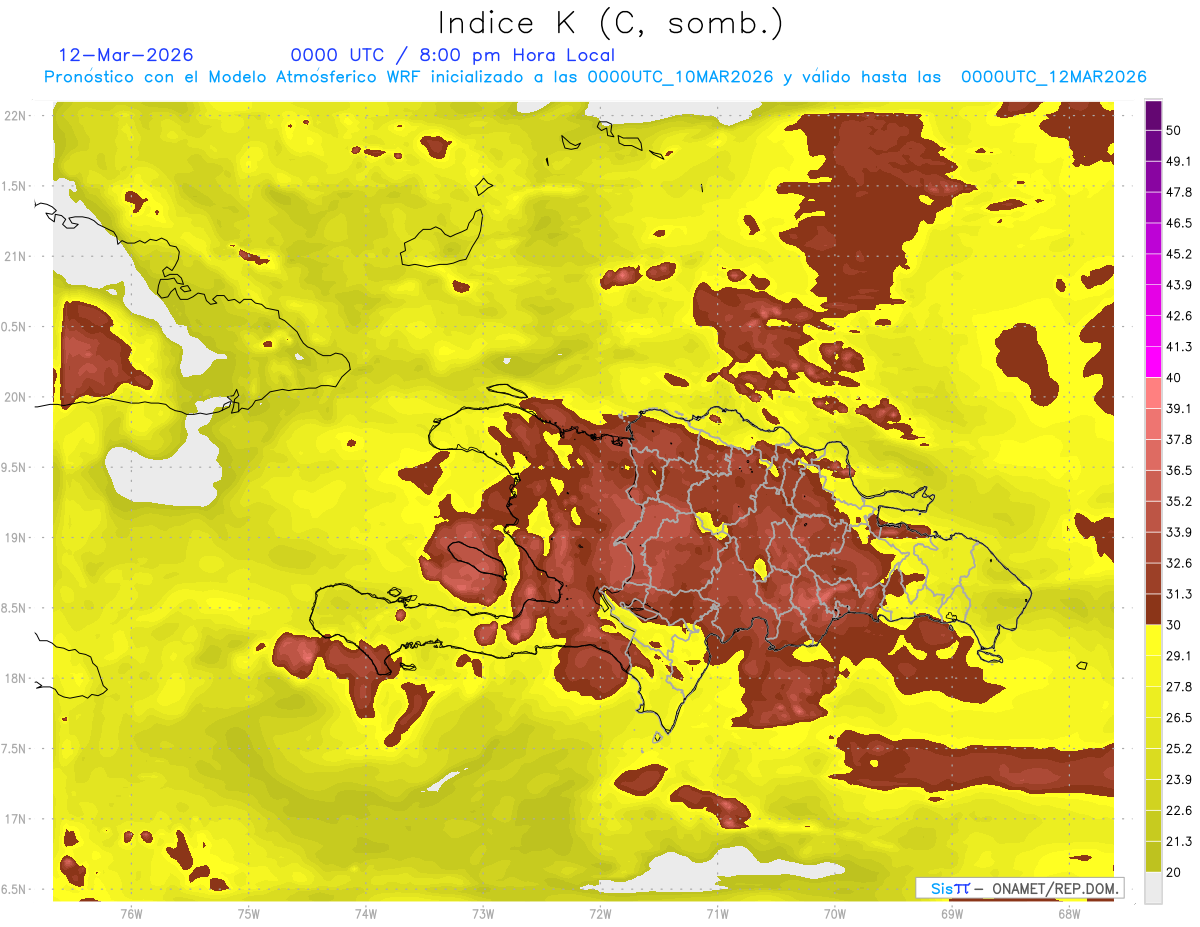
Task: Click the '22N' latitude label
Action: [x=17, y=115]
